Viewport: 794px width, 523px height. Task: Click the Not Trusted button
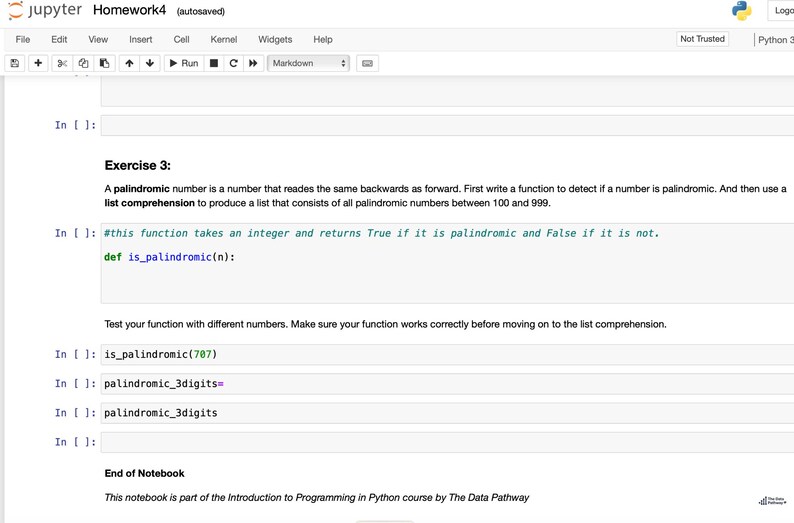[702, 39]
